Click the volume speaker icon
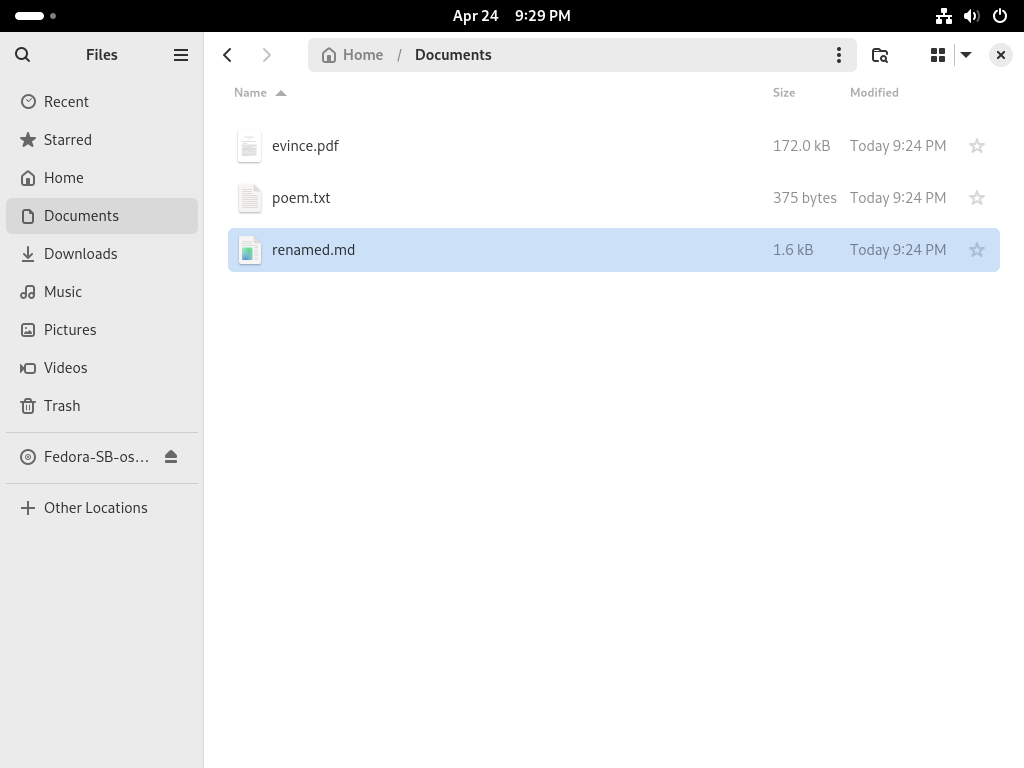Screen dimensions: 1024x768 [x=971, y=16]
